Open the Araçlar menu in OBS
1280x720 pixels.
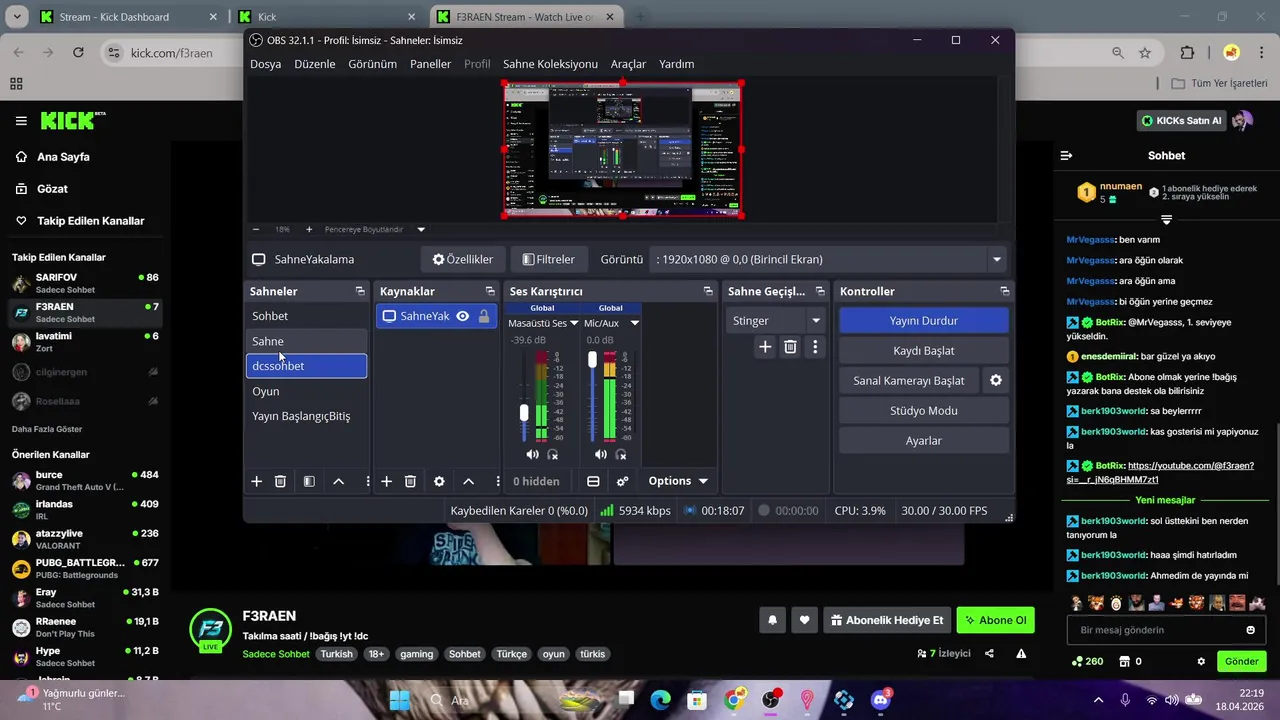tap(629, 64)
